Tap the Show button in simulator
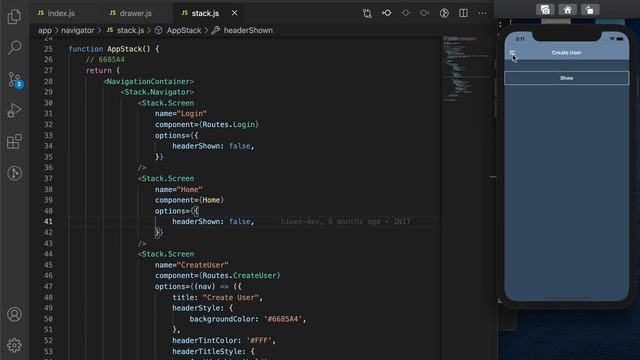The height and width of the screenshot is (360, 640). 567,78
